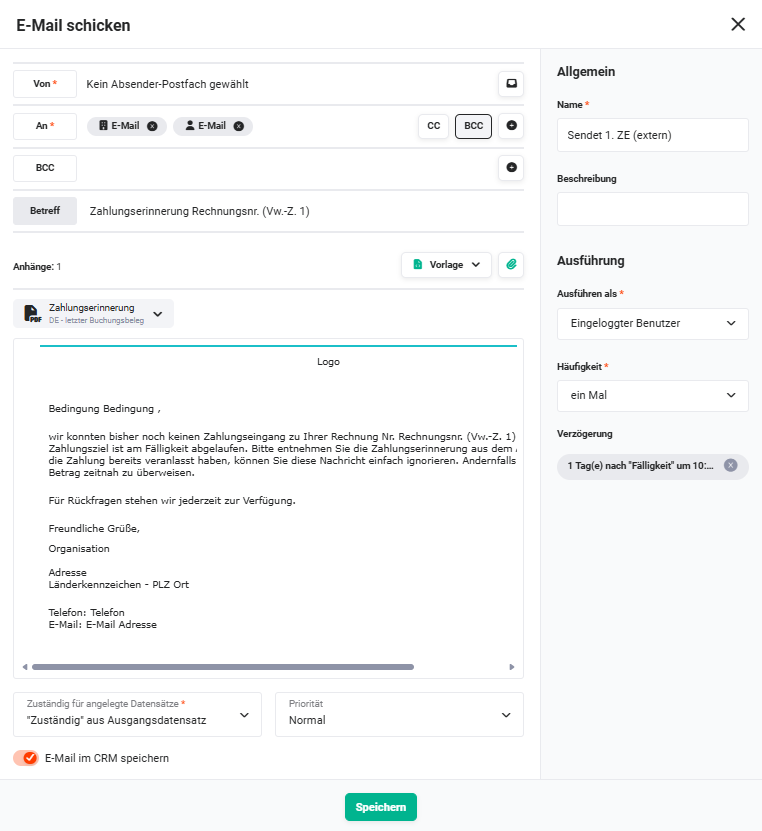Click the Name input field
The width and height of the screenshot is (762, 831).
pos(652,135)
